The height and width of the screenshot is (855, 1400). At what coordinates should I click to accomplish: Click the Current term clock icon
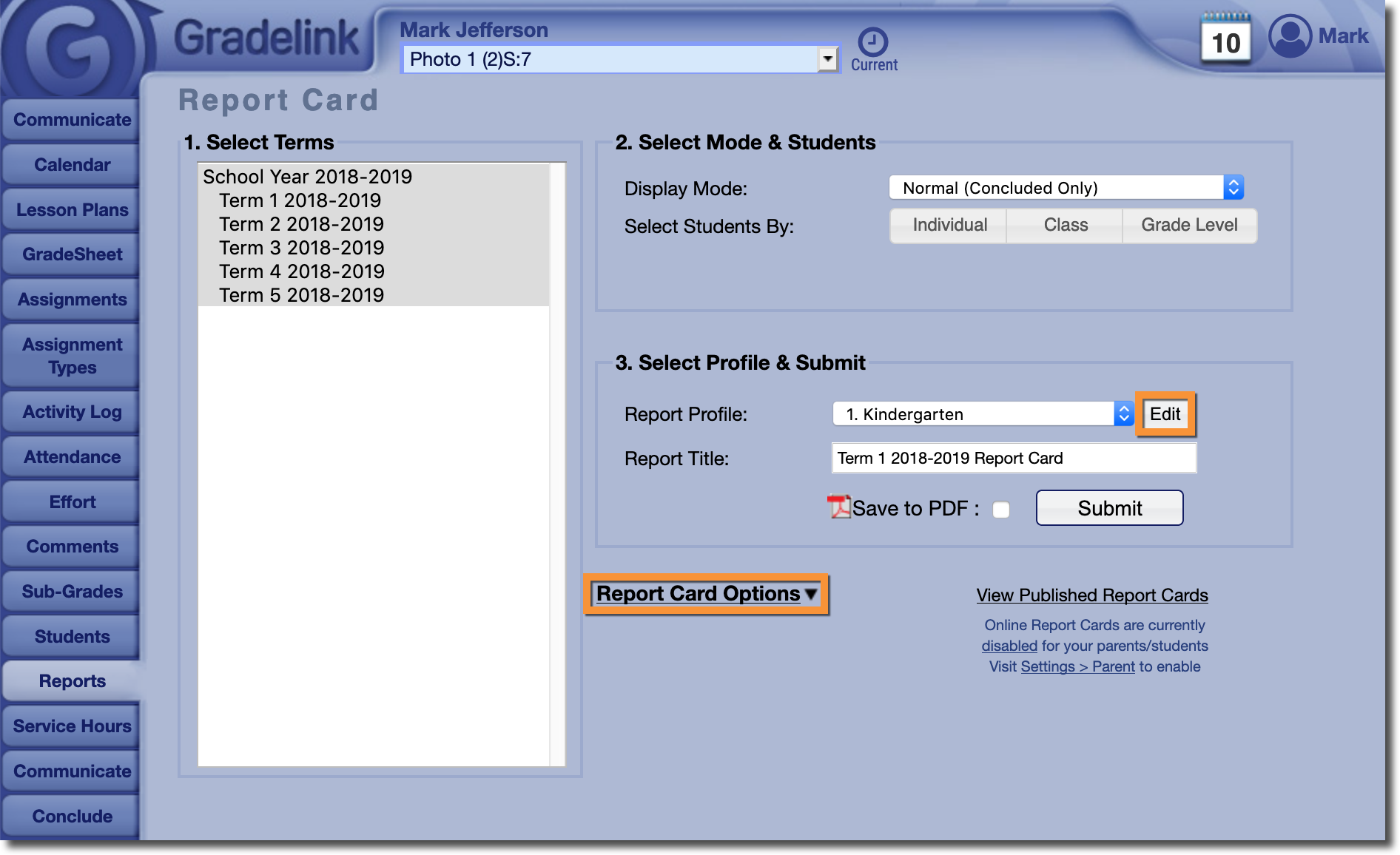tap(873, 42)
